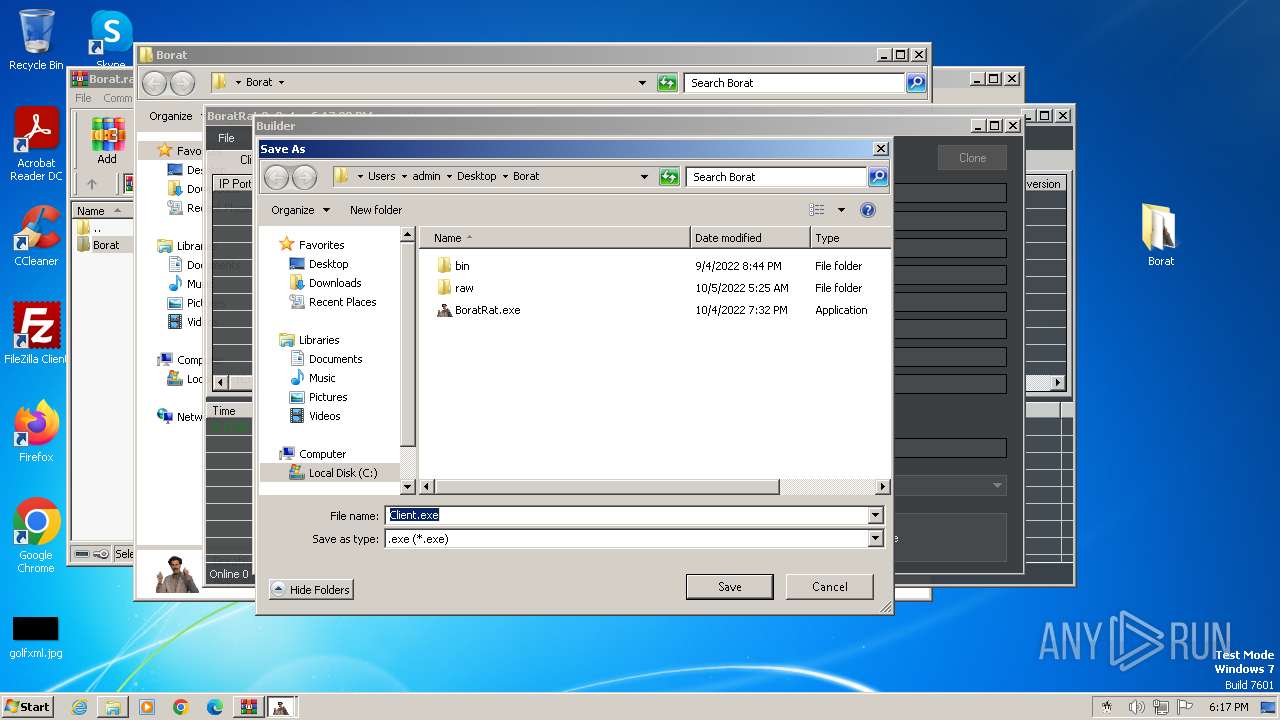Screen dimensions: 1280x720
Task: Sort by the Type column header
Action: (850, 238)
